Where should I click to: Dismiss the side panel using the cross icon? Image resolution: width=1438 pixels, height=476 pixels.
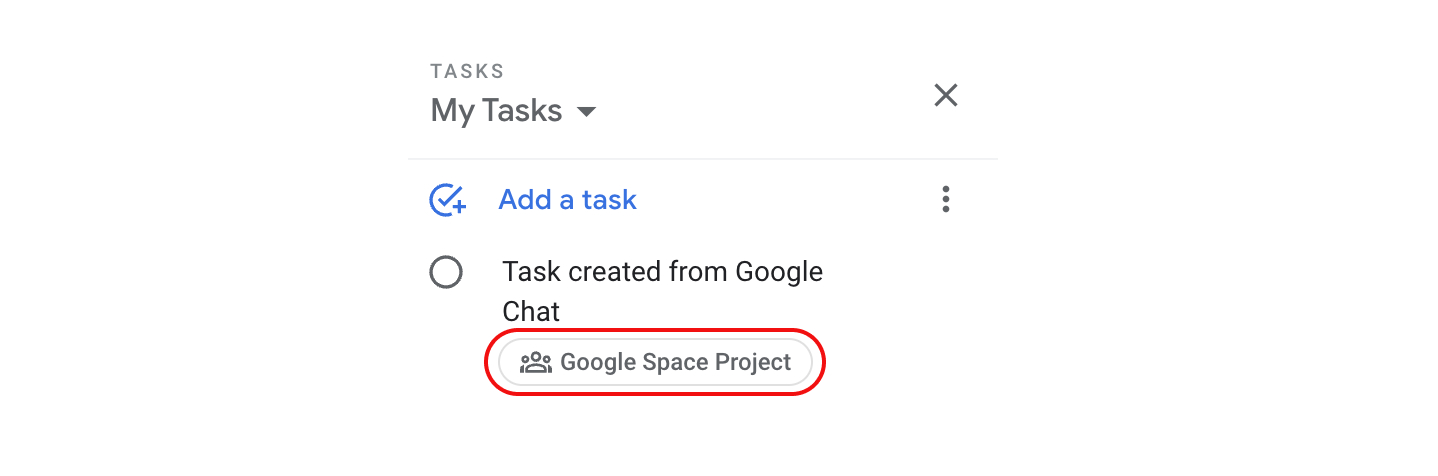945,95
